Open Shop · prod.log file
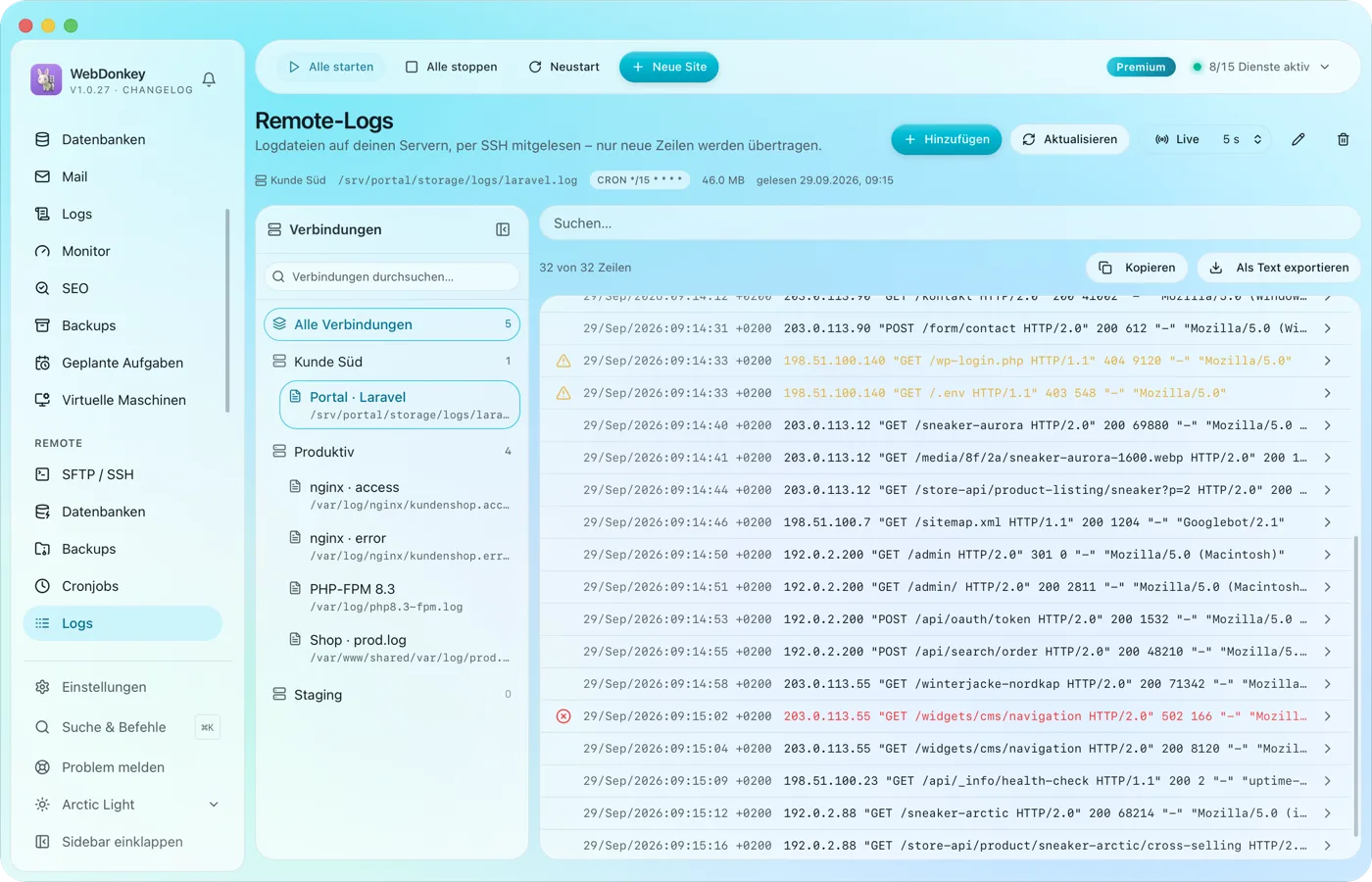Screen dimensions: 1372x882 399,648
